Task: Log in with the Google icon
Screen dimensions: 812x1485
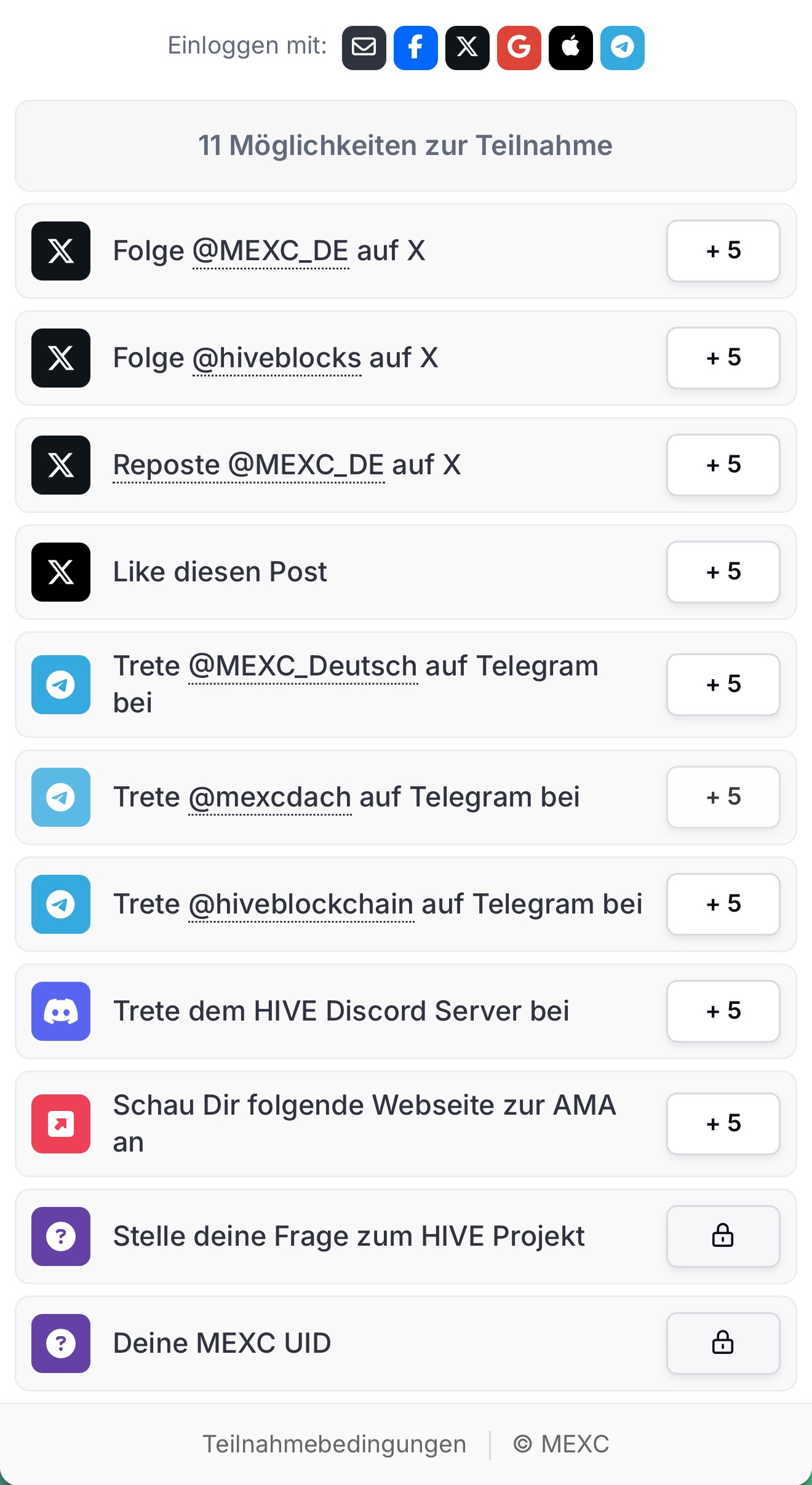Action: (x=519, y=47)
